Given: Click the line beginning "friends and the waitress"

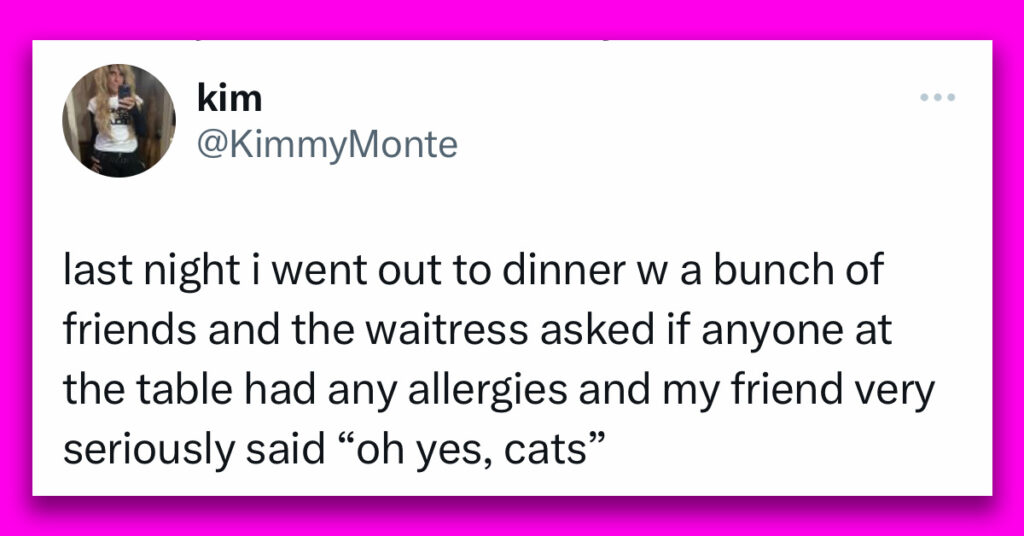Looking at the screenshot, I should (x=477, y=329).
